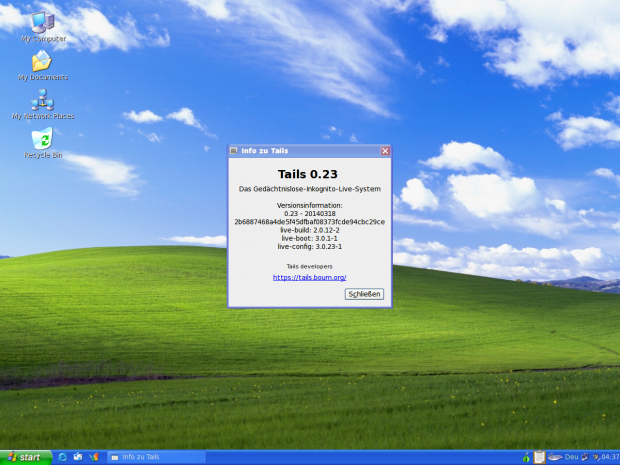
Task: Close the Info zu Tails dialog
Action: (385, 151)
